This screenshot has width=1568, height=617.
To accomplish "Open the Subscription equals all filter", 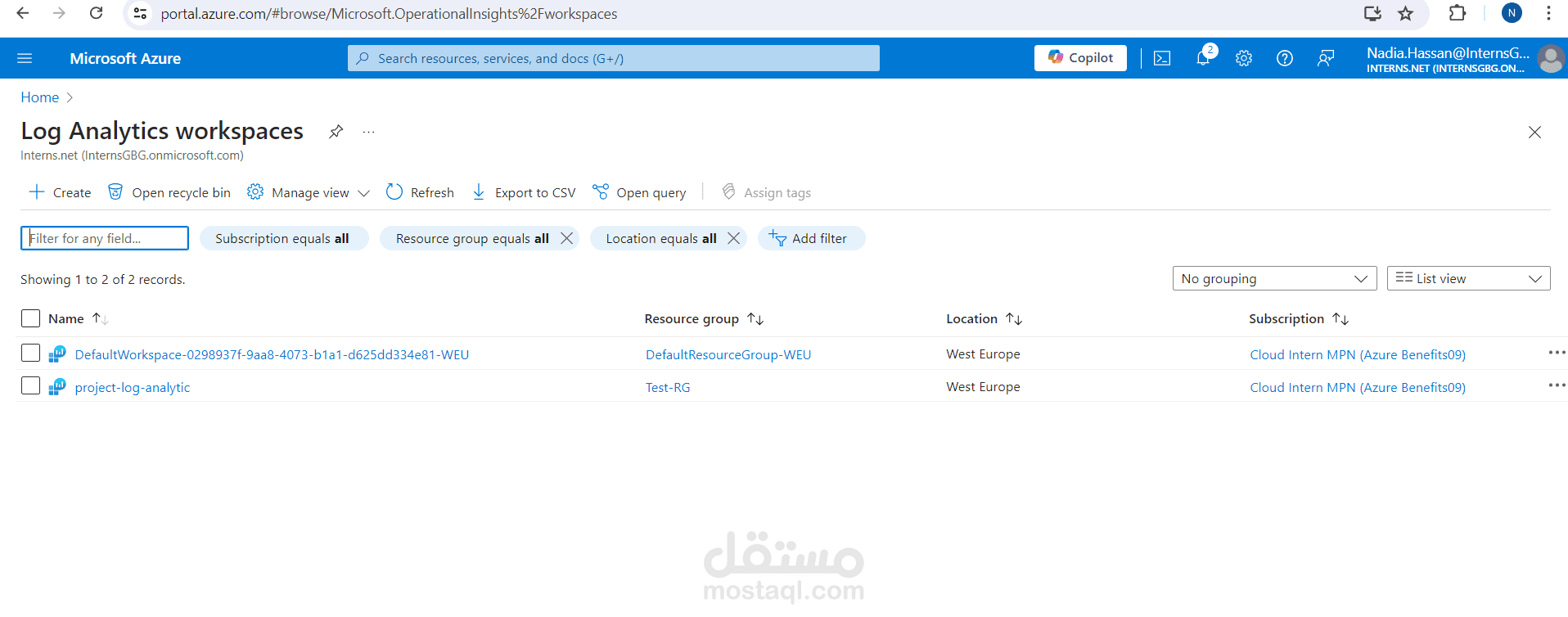I will tap(282, 238).
